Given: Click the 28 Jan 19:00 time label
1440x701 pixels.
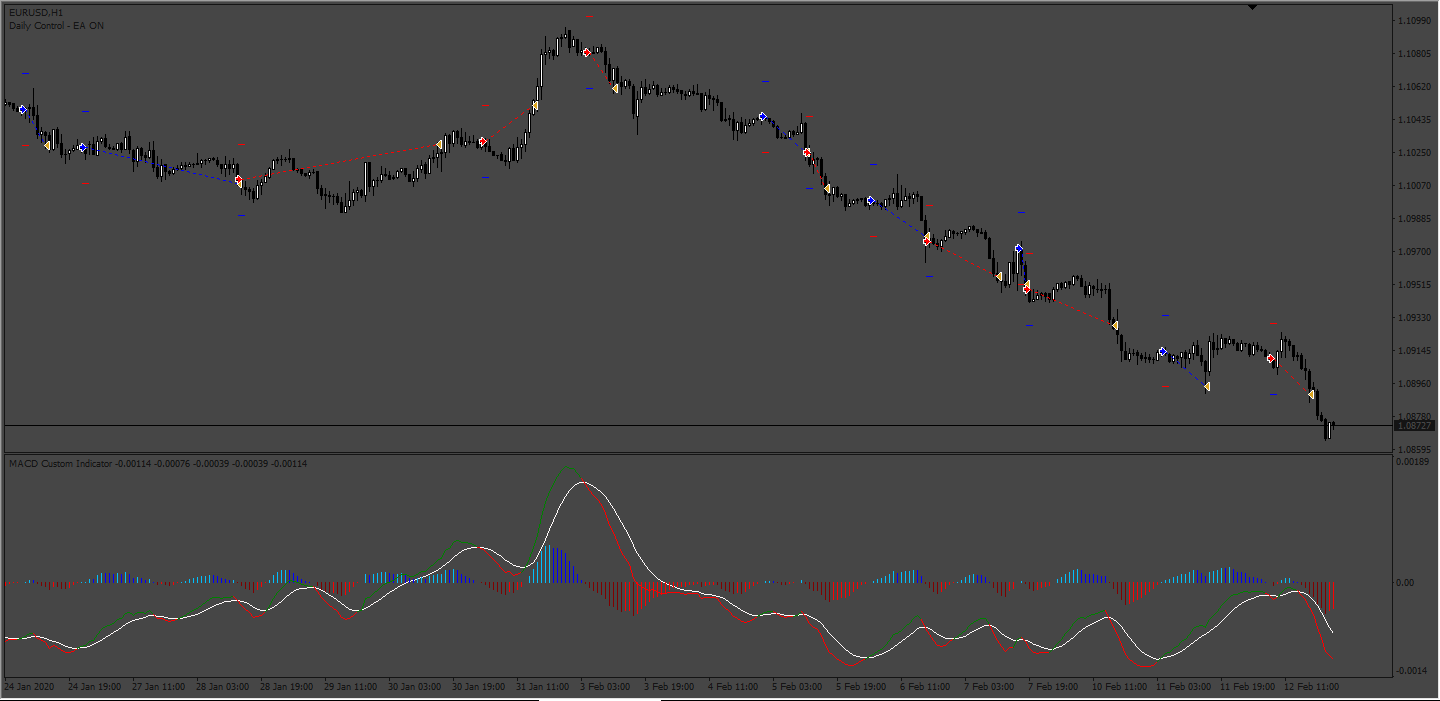Looking at the screenshot, I should coord(287,688).
